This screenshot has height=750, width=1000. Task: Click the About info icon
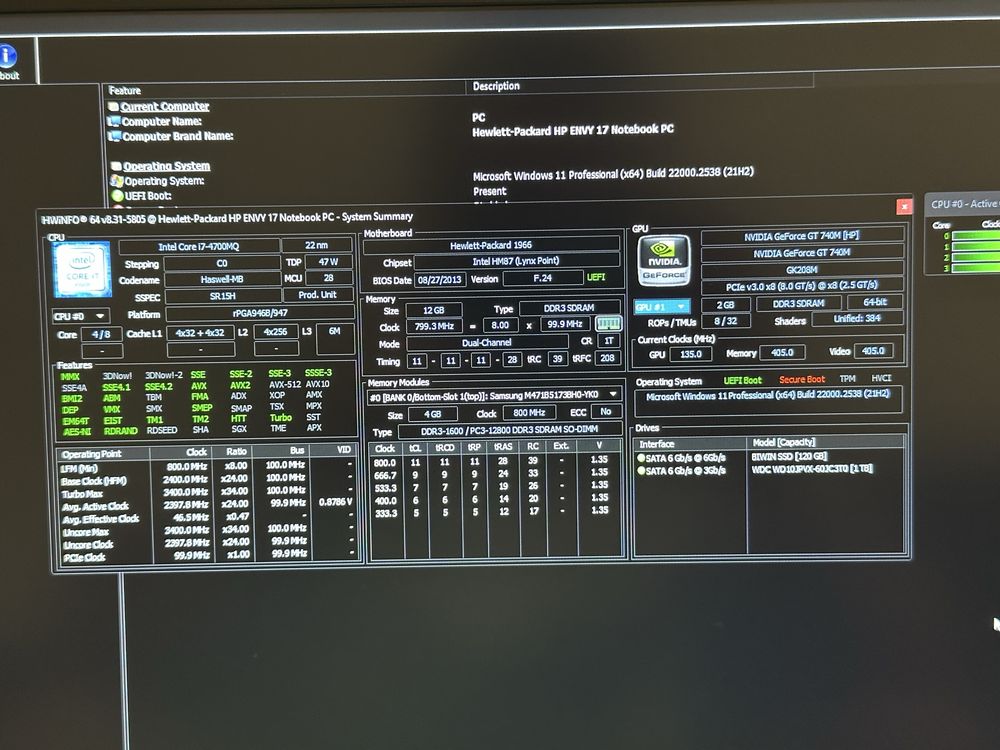click(x=8, y=55)
